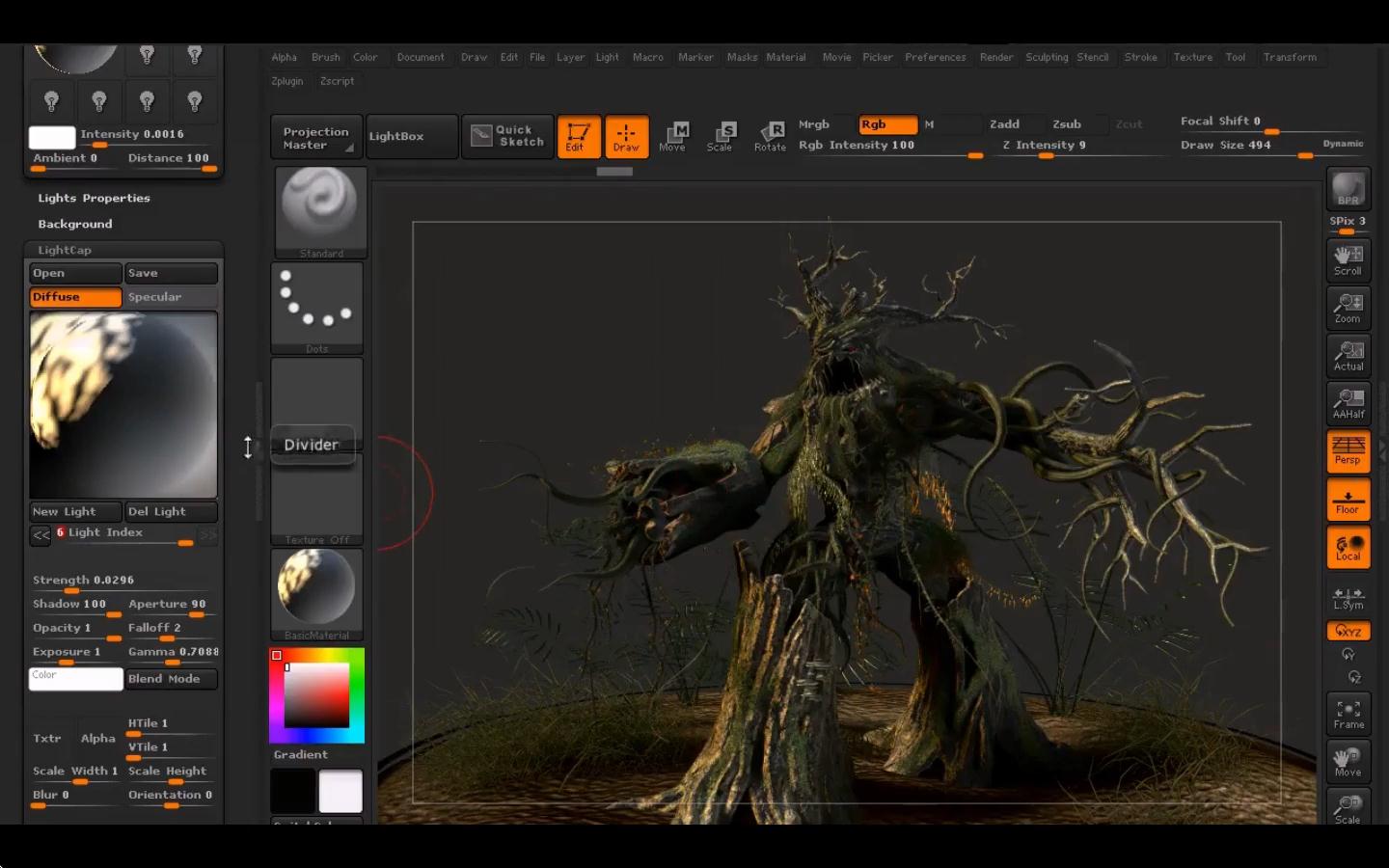The image size is (1389, 868).
Task: Open the Zplugin menu
Action: (286, 81)
